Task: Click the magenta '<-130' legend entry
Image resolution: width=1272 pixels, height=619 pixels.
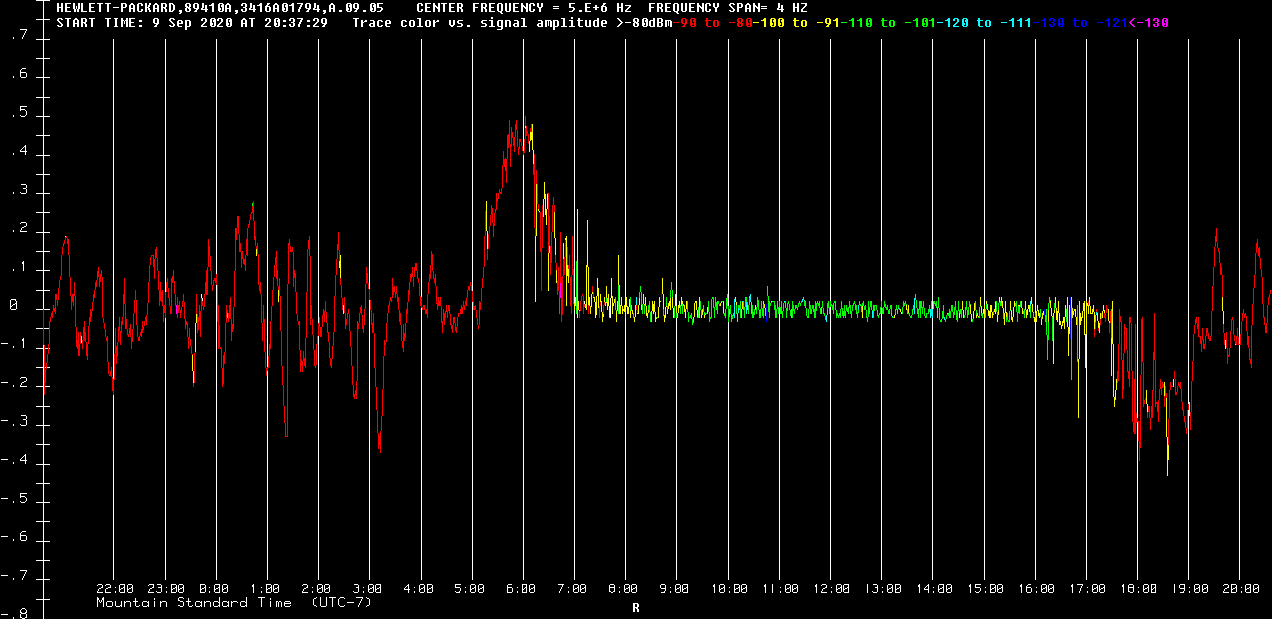Action: click(1148, 22)
